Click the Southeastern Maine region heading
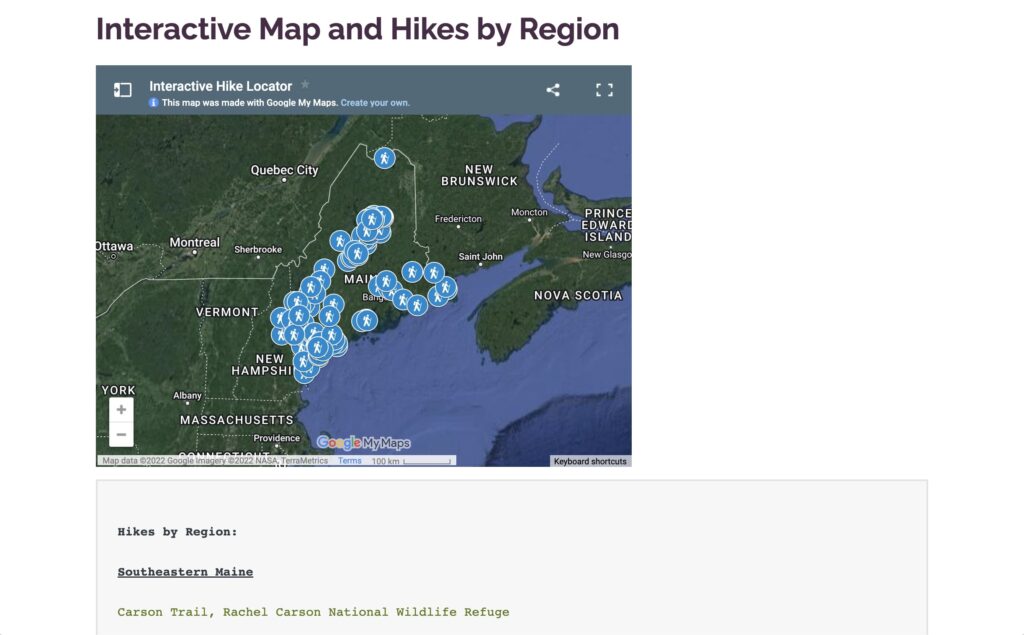The image size is (1024, 635). coord(185,572)
